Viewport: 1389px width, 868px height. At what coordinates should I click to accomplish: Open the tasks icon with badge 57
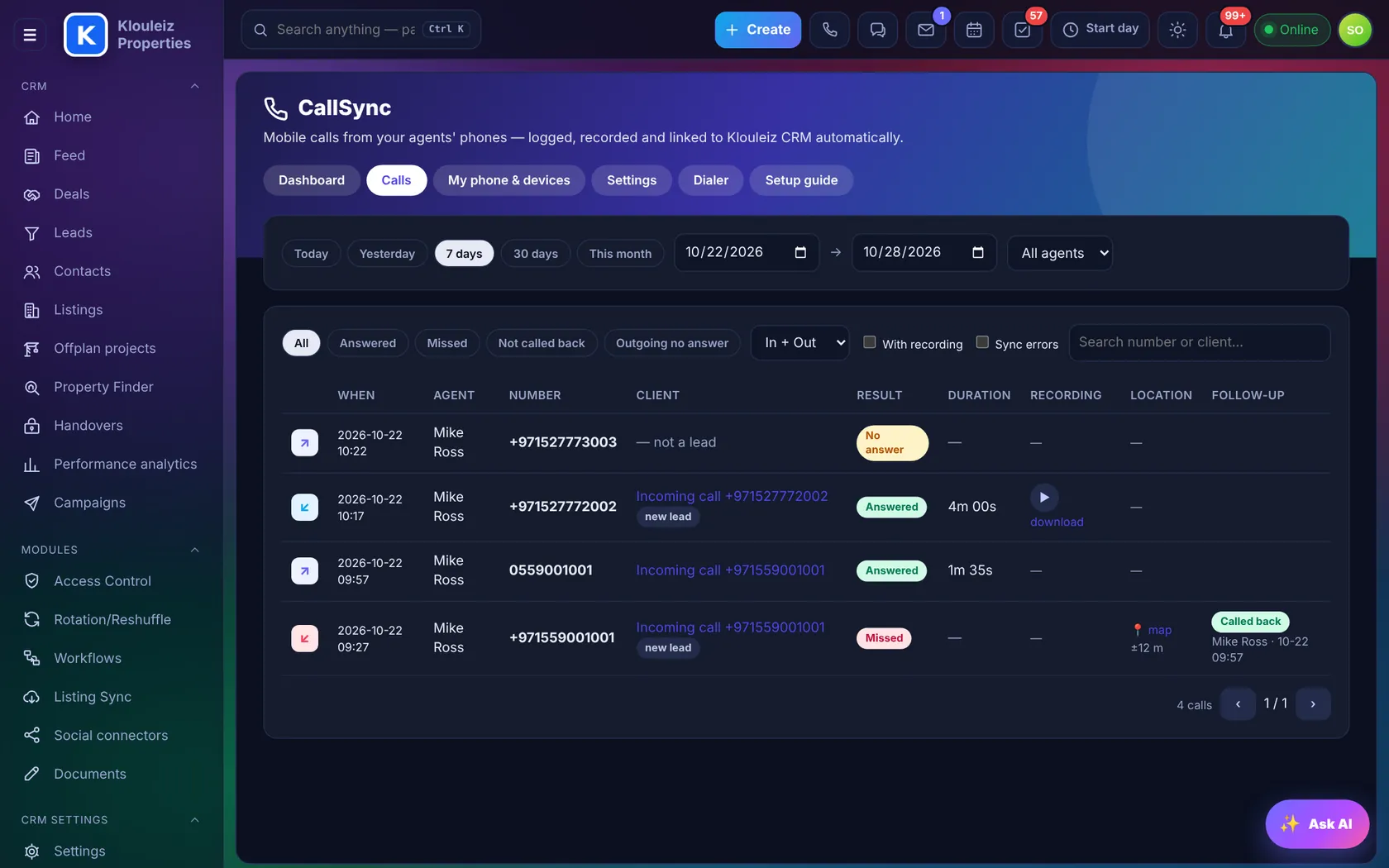1022,30
